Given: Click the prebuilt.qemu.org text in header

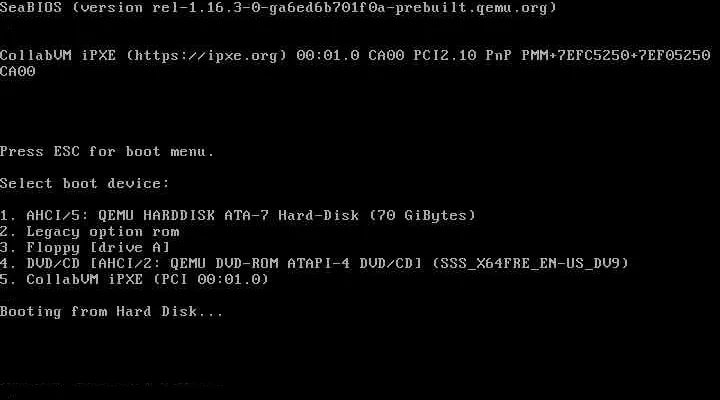Looking at the screenshot, I should point(471,8).
